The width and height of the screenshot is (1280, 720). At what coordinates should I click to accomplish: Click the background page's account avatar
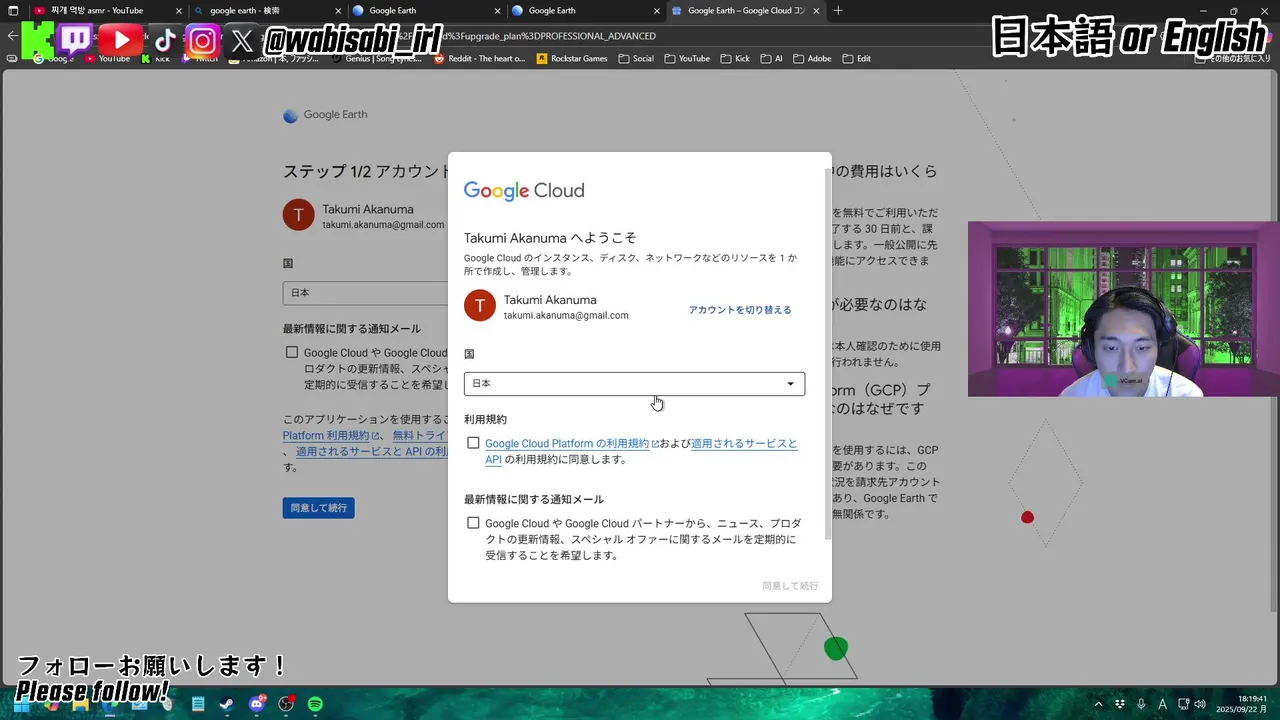299,215
